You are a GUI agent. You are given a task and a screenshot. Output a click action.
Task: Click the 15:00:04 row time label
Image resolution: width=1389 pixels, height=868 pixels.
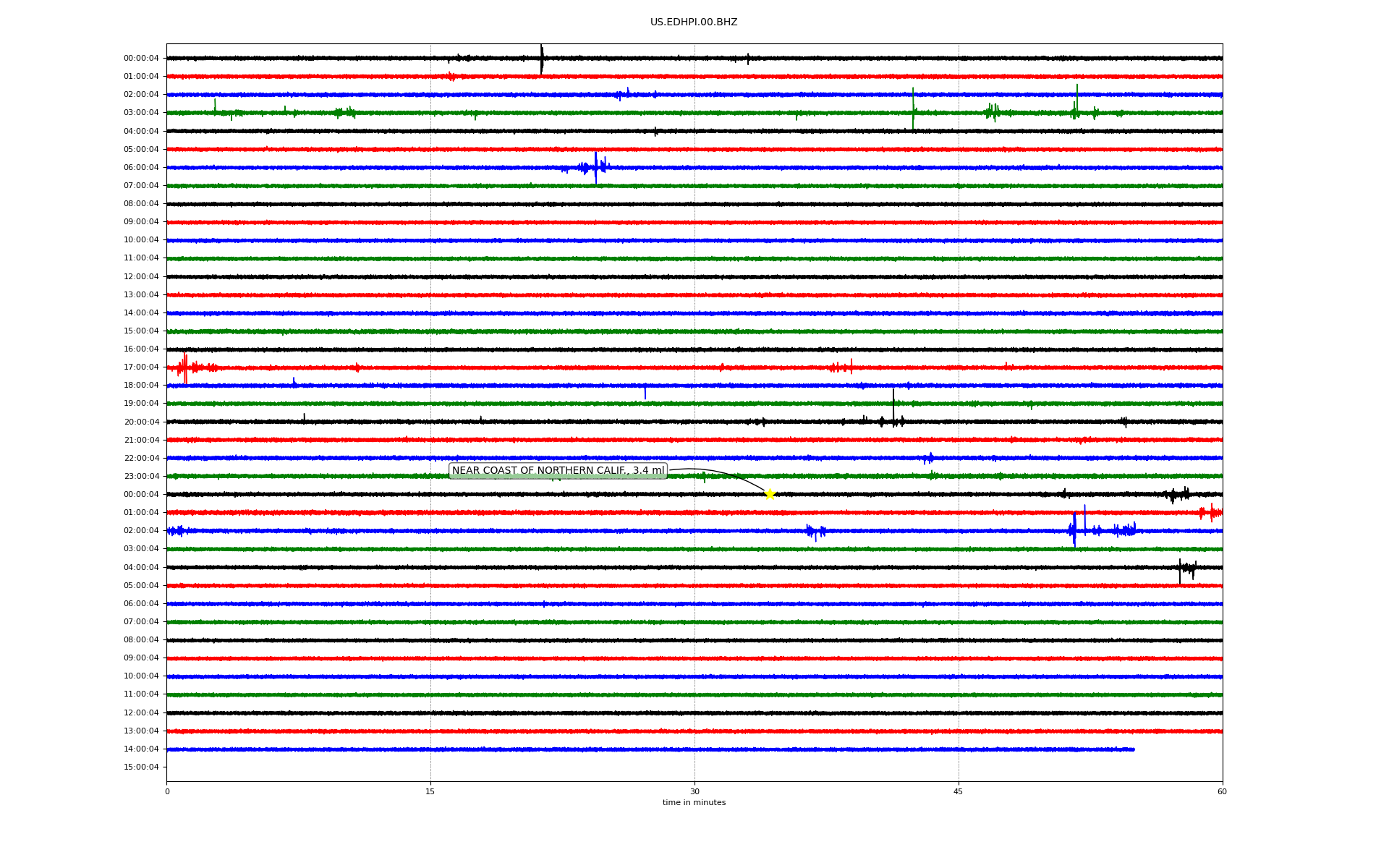[141, 767]
